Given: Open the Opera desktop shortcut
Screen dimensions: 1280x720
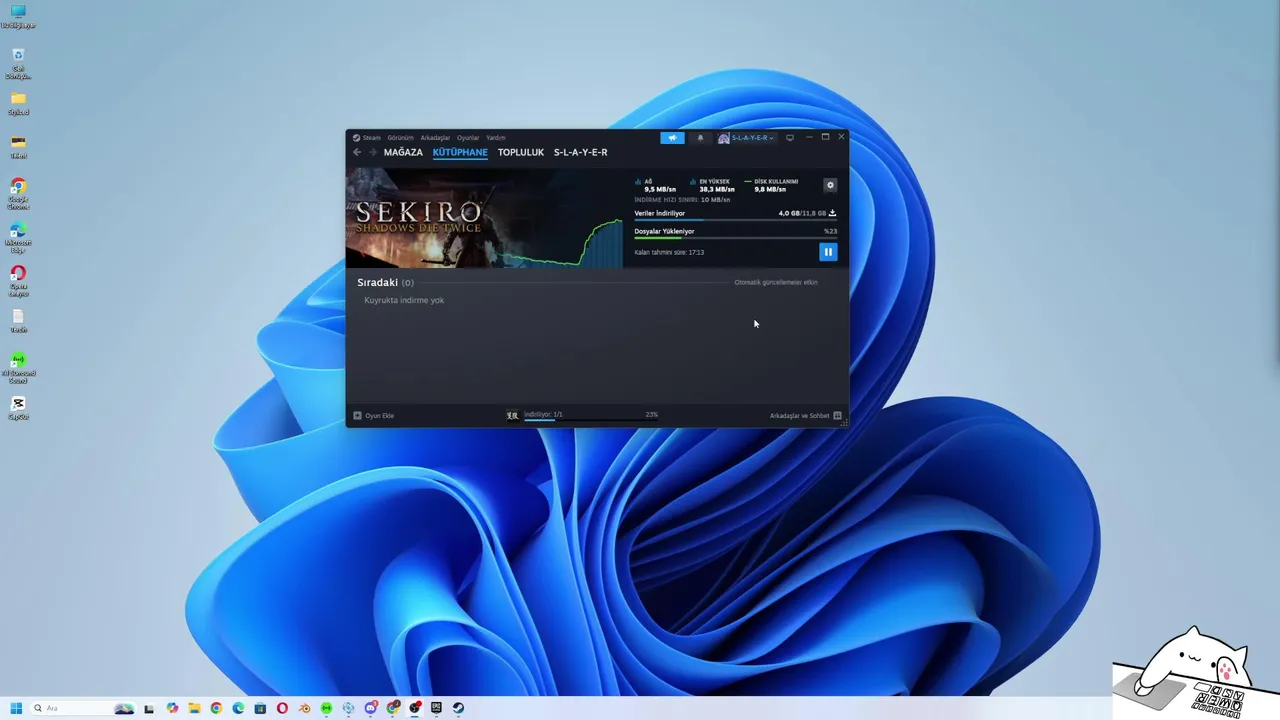Looking at the screenshot, I should pyautogui.click(x=18, y=280).
